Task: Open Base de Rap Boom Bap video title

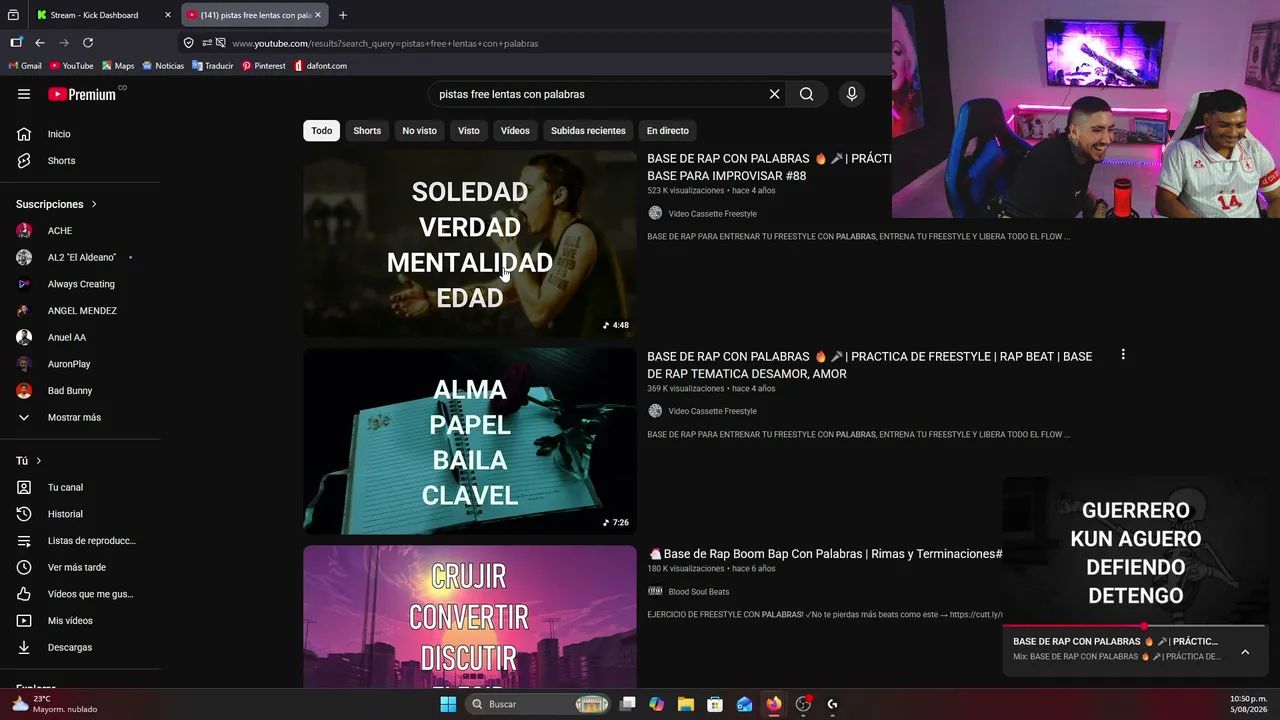Action: (825, 554)
